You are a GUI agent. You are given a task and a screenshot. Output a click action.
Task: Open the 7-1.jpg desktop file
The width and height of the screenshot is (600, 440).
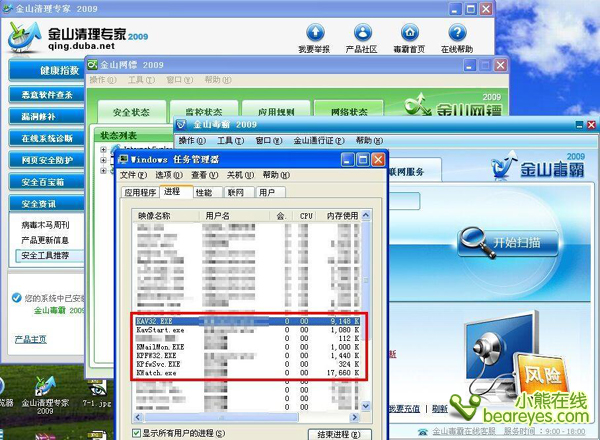click(x=96, y=394)
